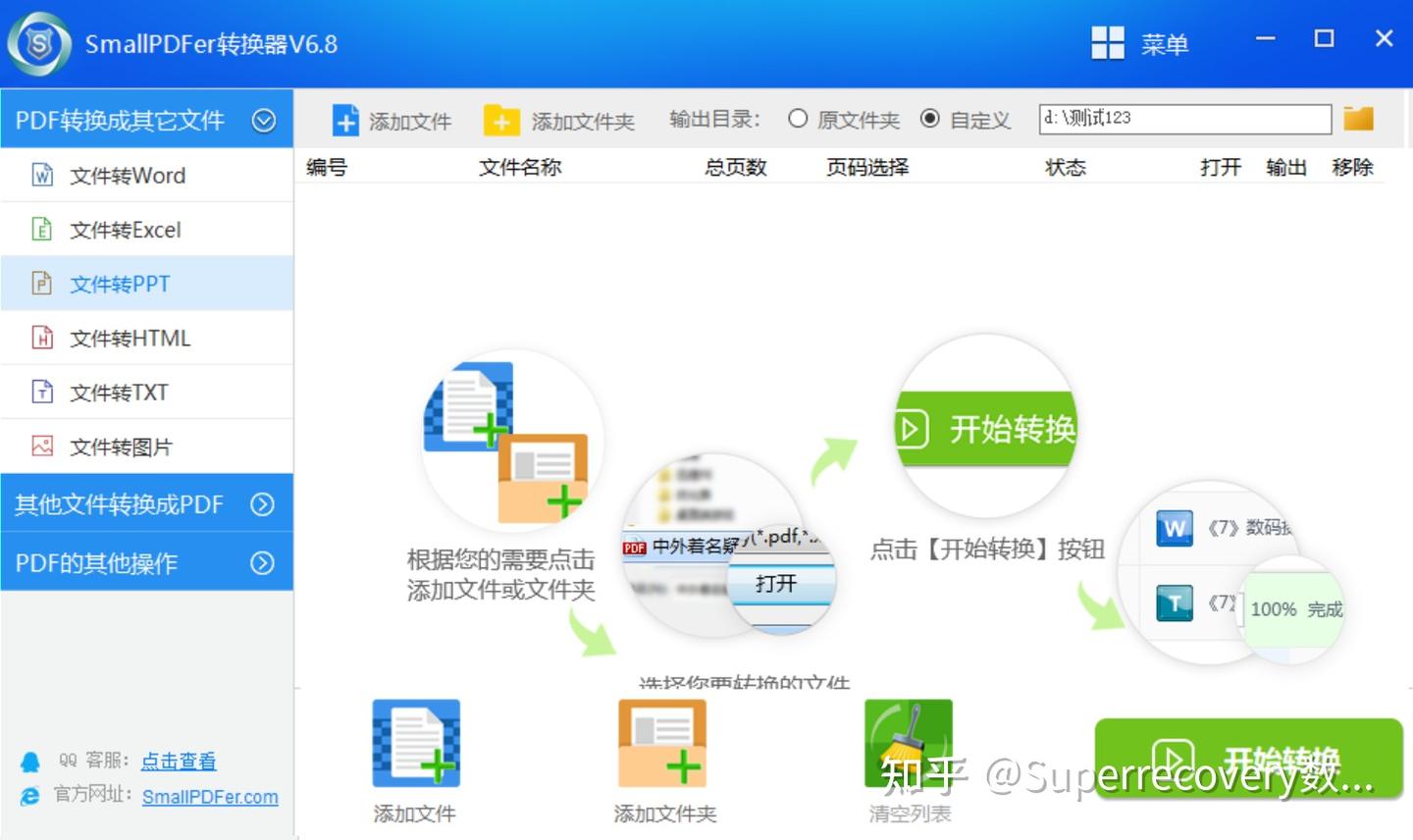Click the bottom 添加文件夹 folder icon
1413x840 pixels.
[x=662, y=743]
